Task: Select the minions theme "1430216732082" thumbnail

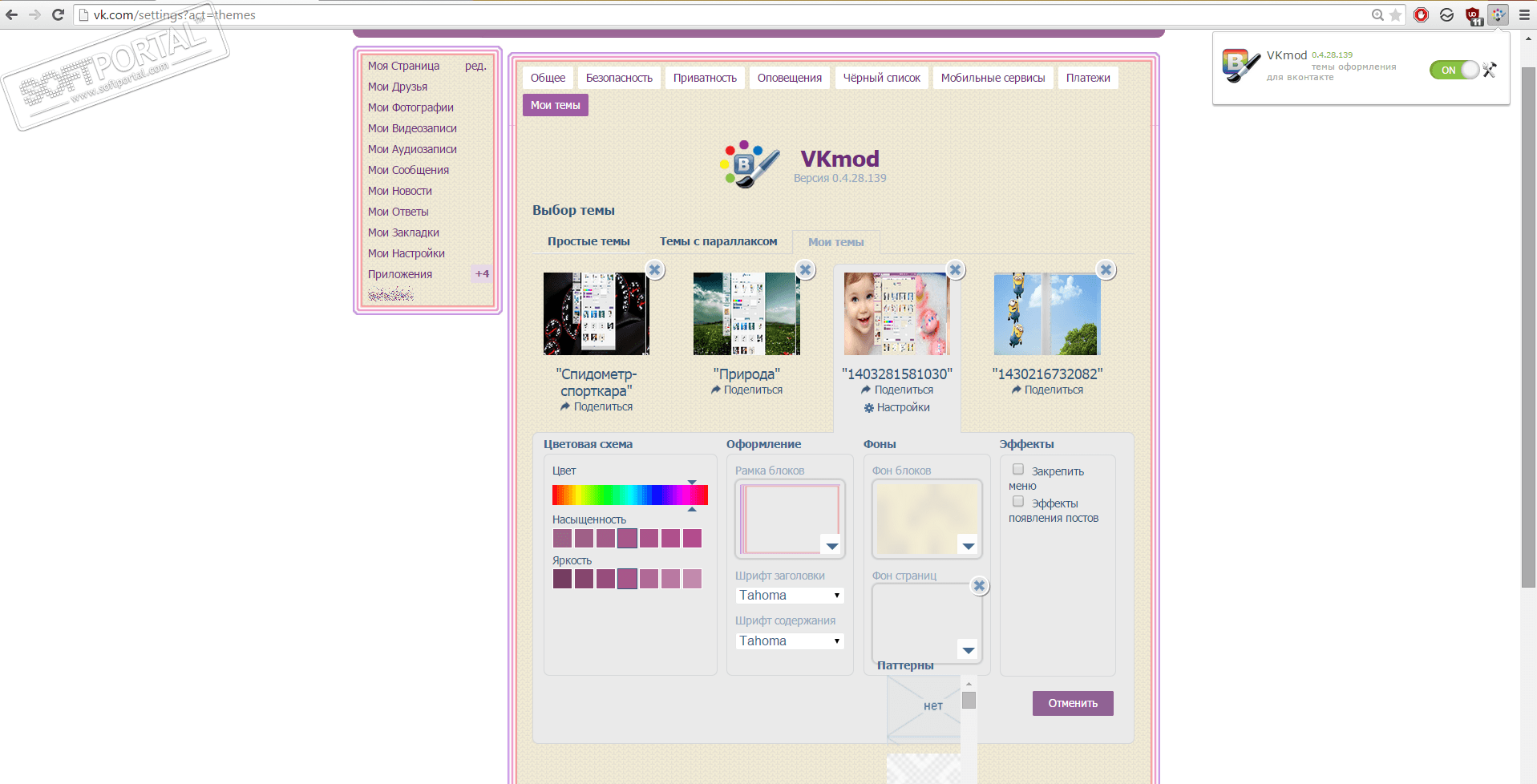Action: [x=1047, y=313]
